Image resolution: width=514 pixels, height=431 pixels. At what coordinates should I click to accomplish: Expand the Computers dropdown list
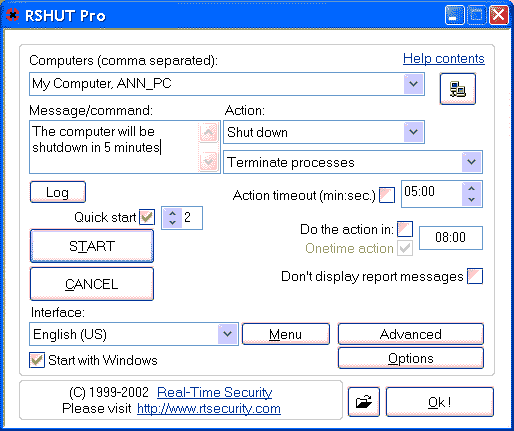point(414,84)
